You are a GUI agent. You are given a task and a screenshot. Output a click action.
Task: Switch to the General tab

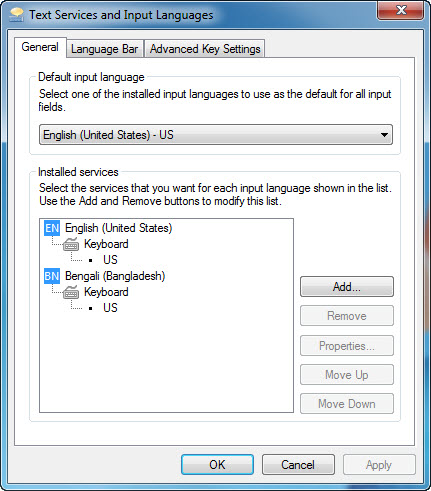pyautogui.click(x=40, y=47)
